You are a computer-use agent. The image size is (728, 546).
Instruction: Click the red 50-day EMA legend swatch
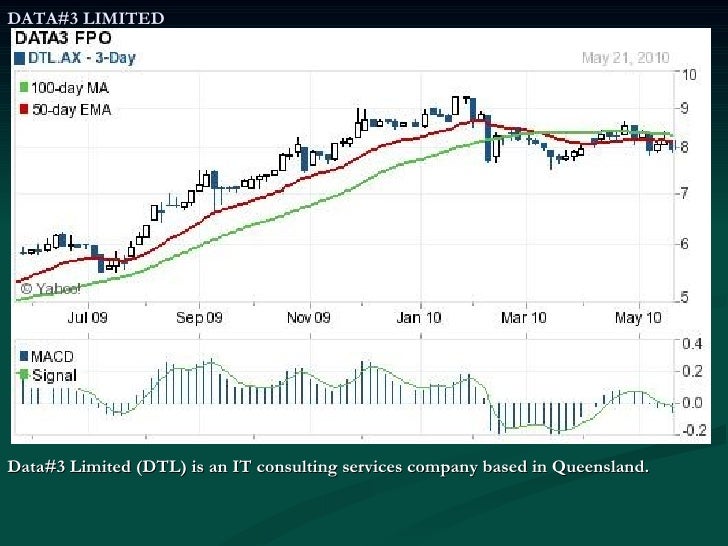click(24, 110)
